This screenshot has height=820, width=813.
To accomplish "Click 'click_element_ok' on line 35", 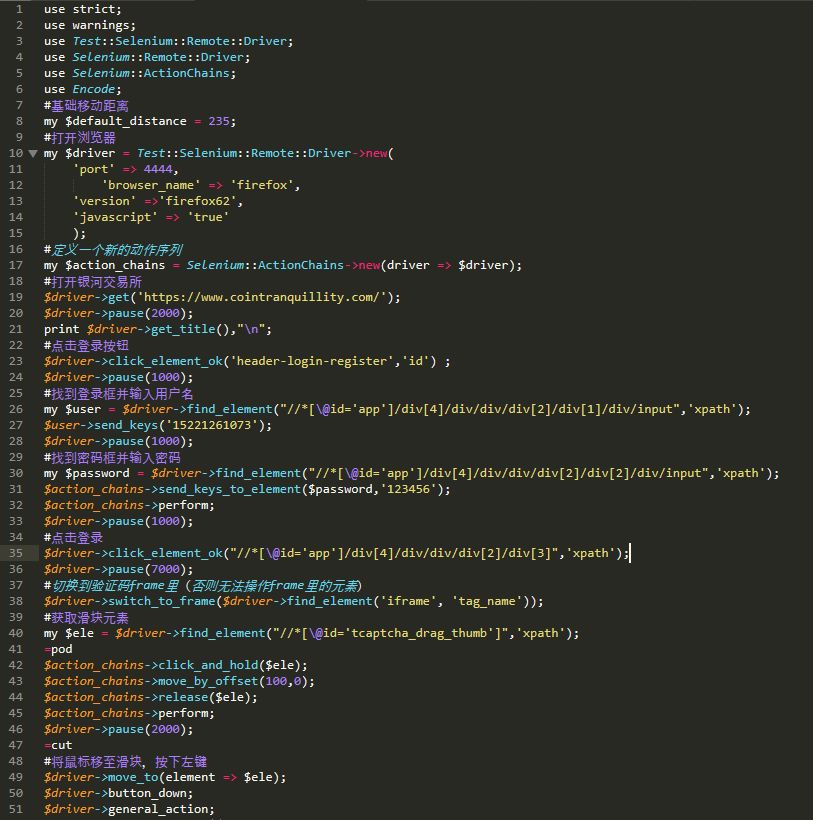I will coord(165,553).
